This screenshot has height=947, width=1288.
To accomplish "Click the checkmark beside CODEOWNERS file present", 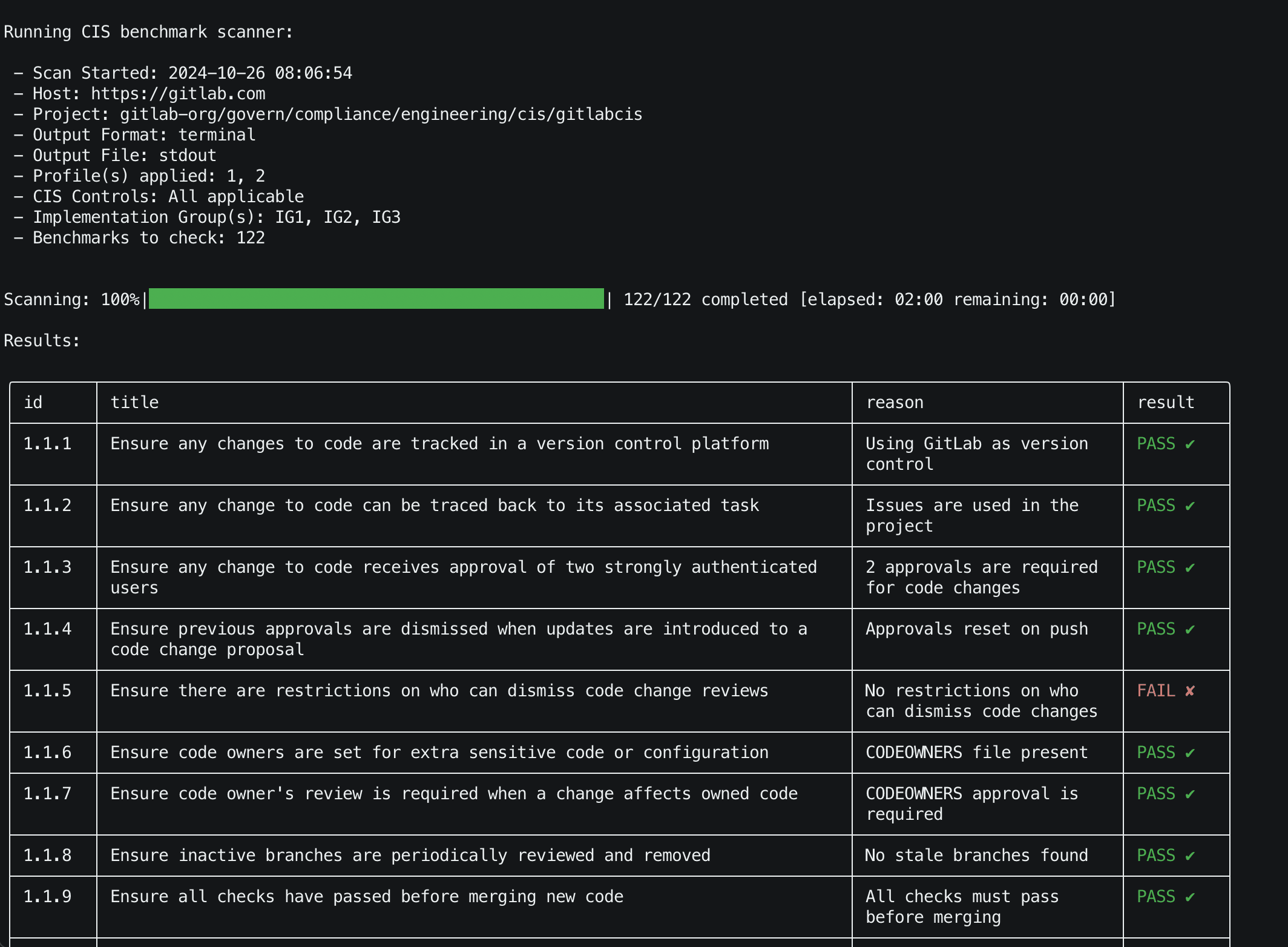I will click(1191, 753).
